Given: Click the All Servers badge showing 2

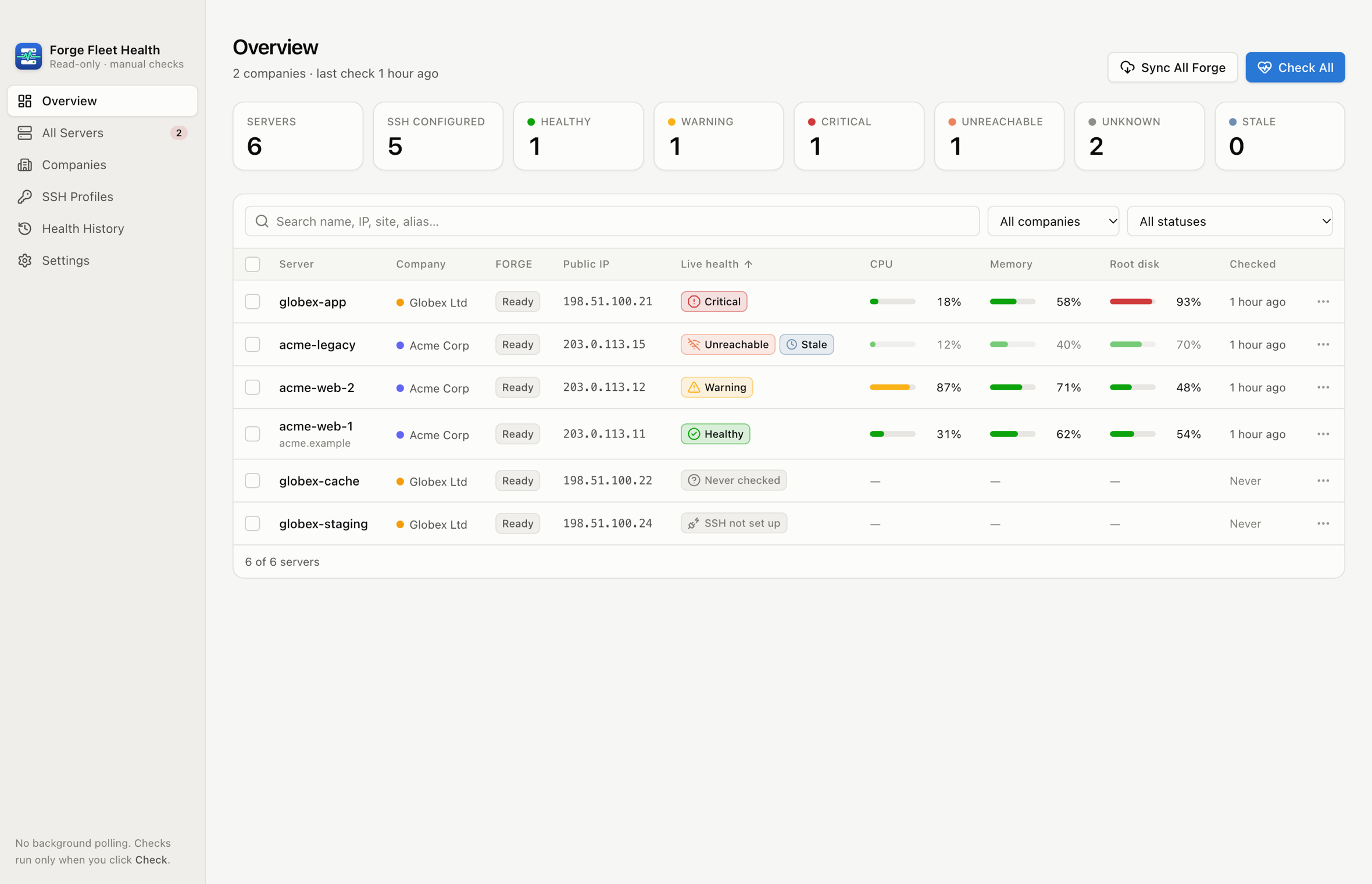Looking at the screenshot, I should point(178,133).
